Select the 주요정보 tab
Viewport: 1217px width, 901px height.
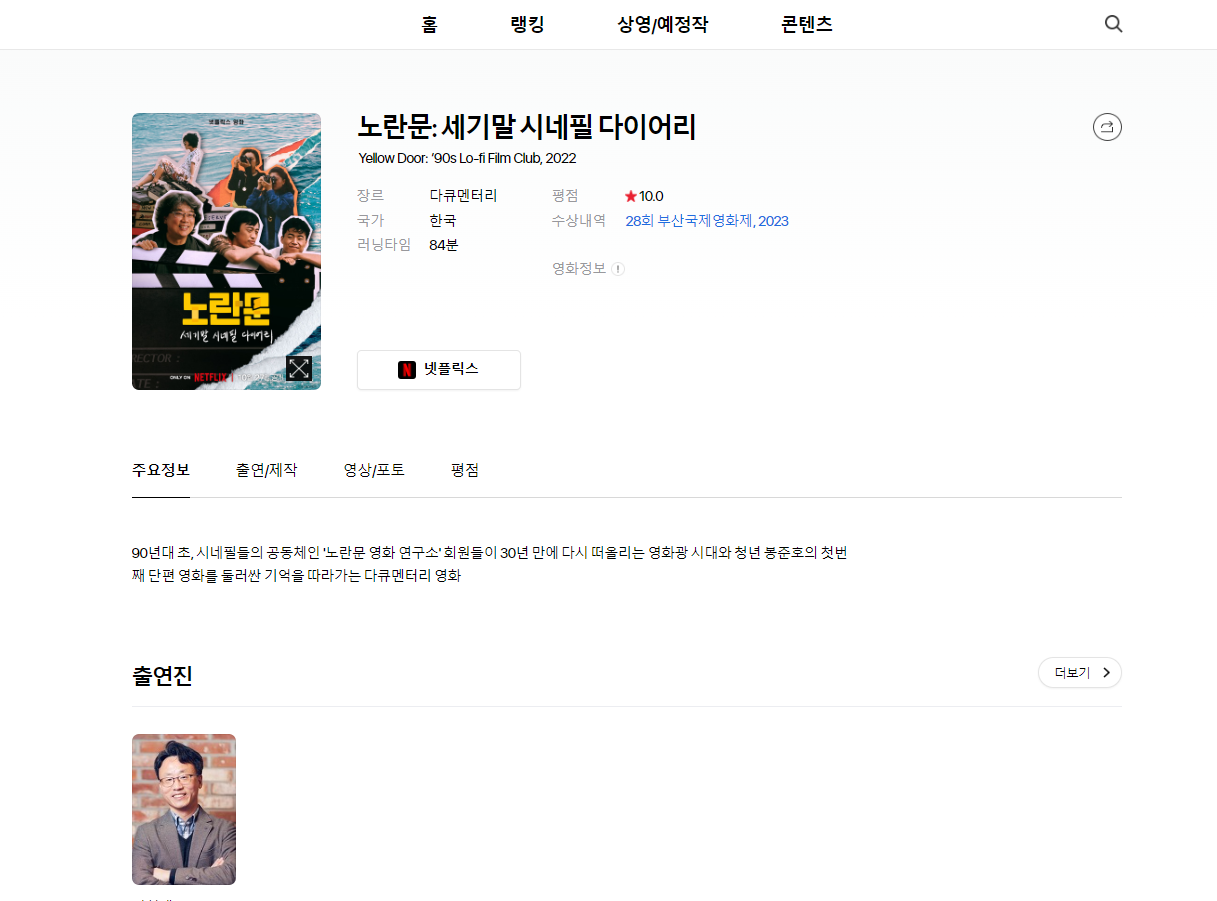(161, 470)
